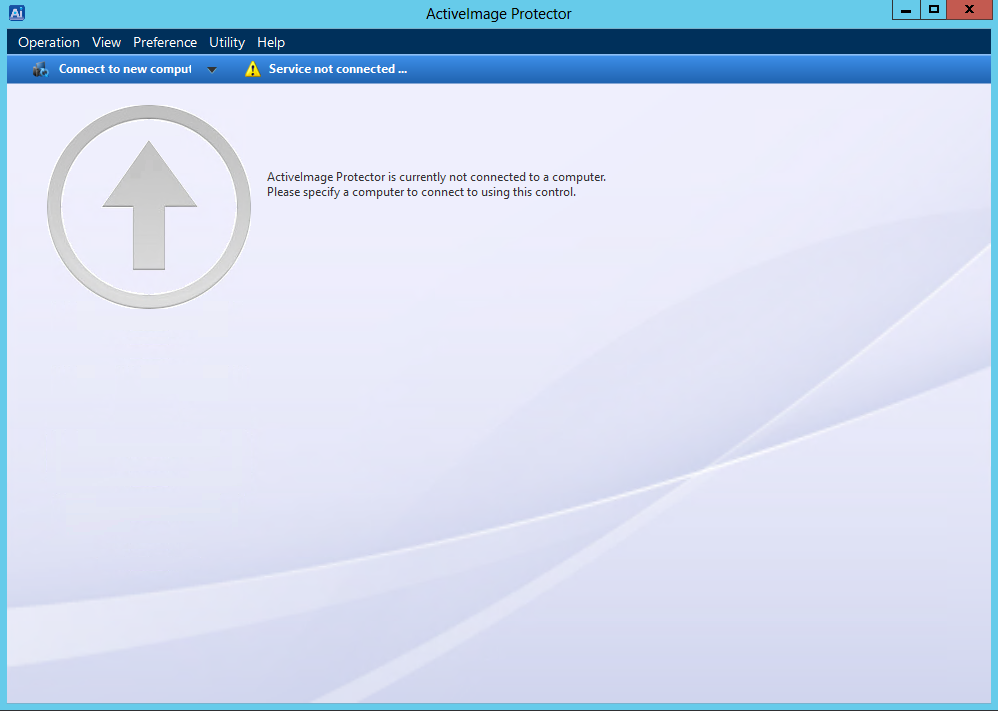Click the Service not connected status label
Image resolution: width=998 pixels, height=711 pixels.
click(338, 69)
